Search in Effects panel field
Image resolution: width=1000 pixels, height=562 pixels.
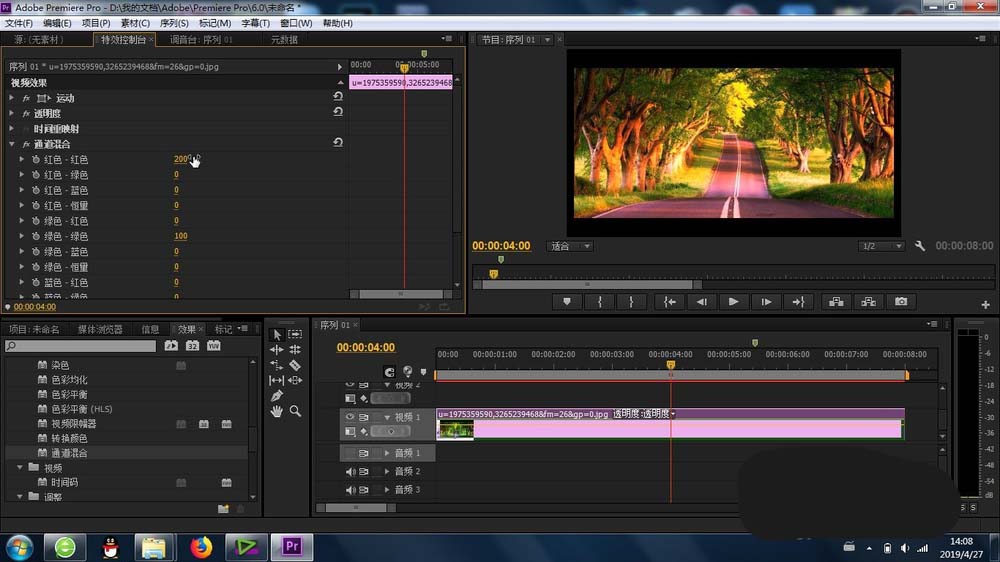click(80, 346)
